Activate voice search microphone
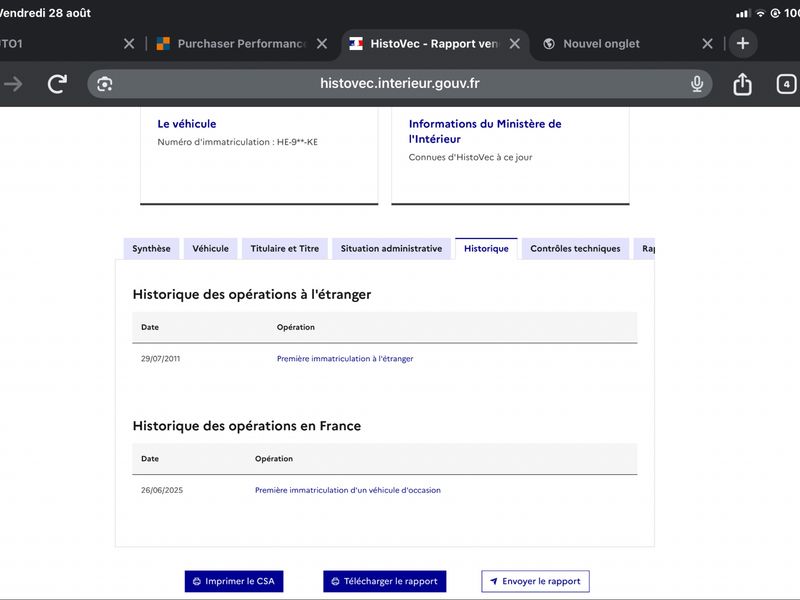The height and width of the screenshot is (600, 800). point(697,84)
